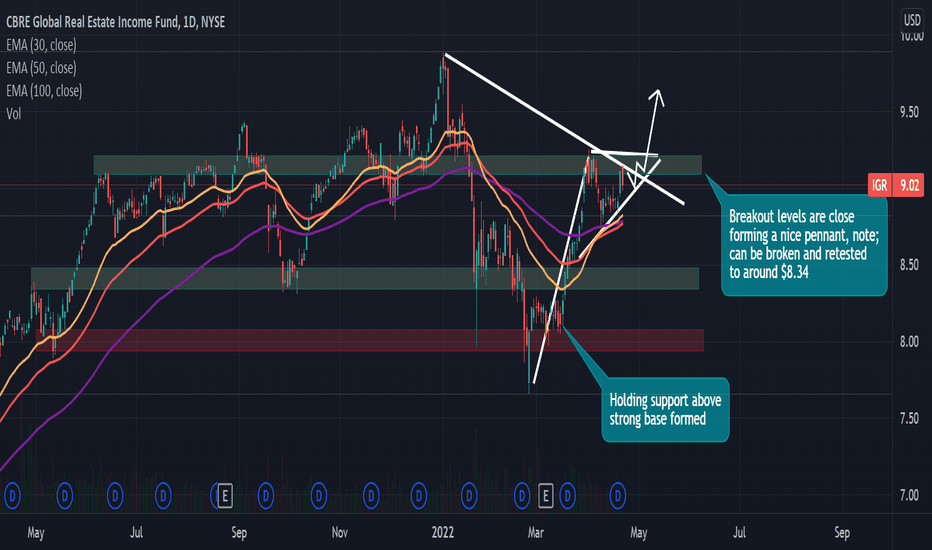This screenshot has height=550, width=932.
Task: Select the red support zone rectangle near 8.00
Action: tap(370, 340)
